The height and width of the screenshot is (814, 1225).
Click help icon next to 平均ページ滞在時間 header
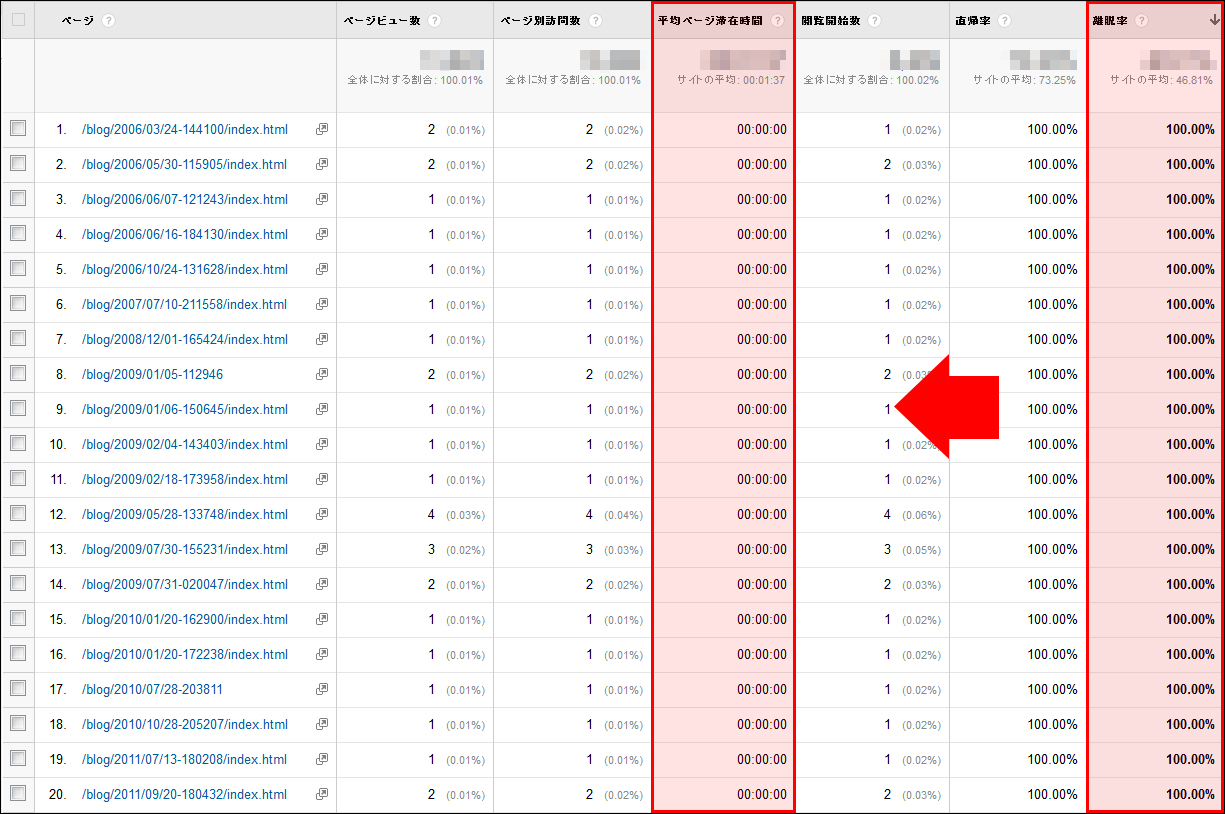778,21
